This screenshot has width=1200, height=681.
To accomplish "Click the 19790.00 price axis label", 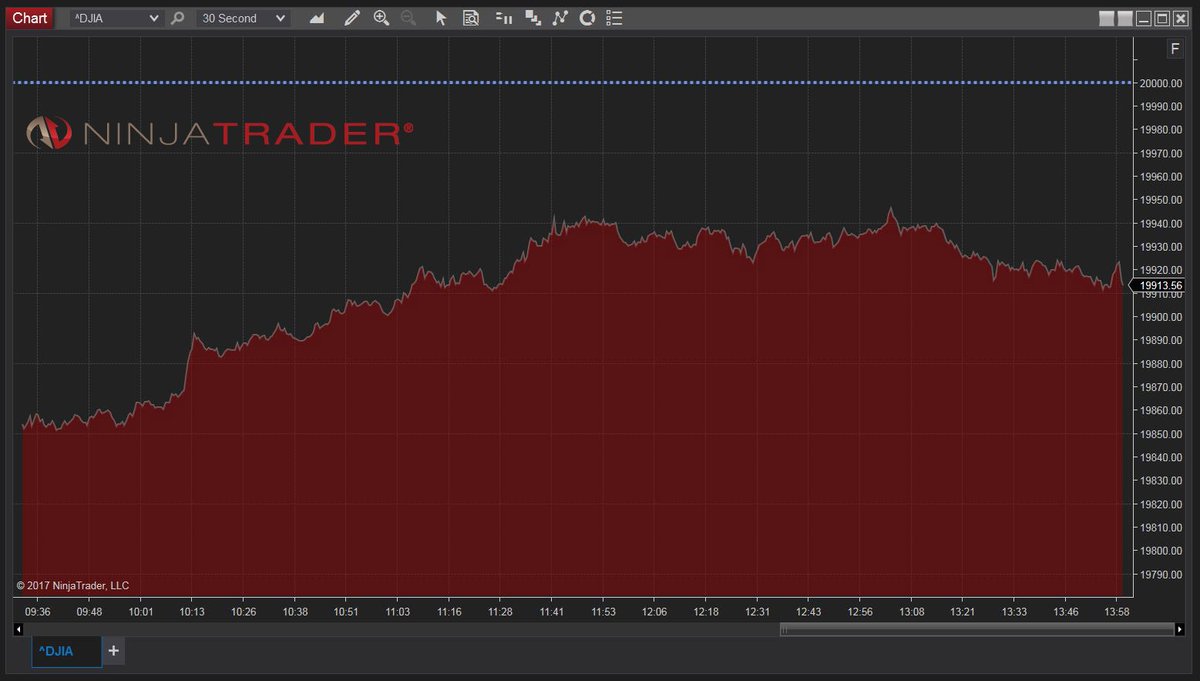I will tap(1161, 574).
